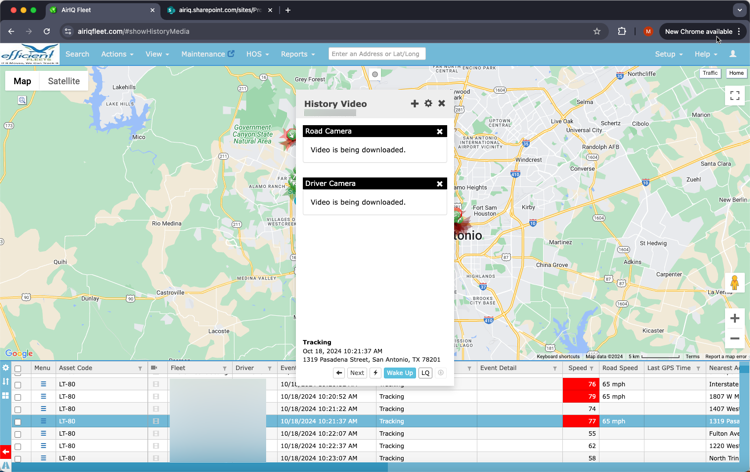Open the user profile icon
This screenshot has height=472, width=750.
click(733, 54)
